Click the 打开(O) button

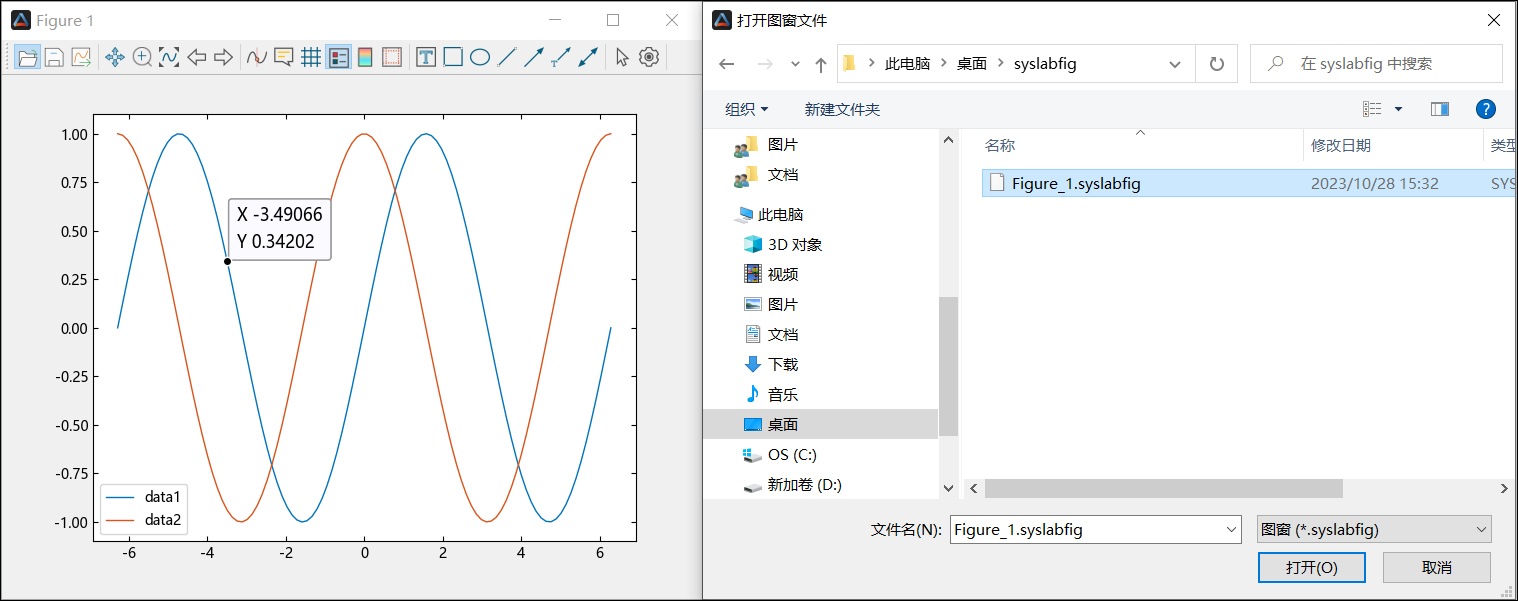coord(1311,567)
